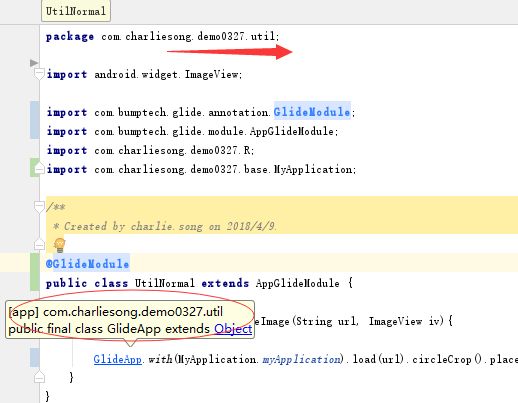Image resolution: width=518 pixels, height=403 pixels.
Task: Click highlighted GlideModule in the import statement
Action: pyautogui.click(x=312, y=112)
